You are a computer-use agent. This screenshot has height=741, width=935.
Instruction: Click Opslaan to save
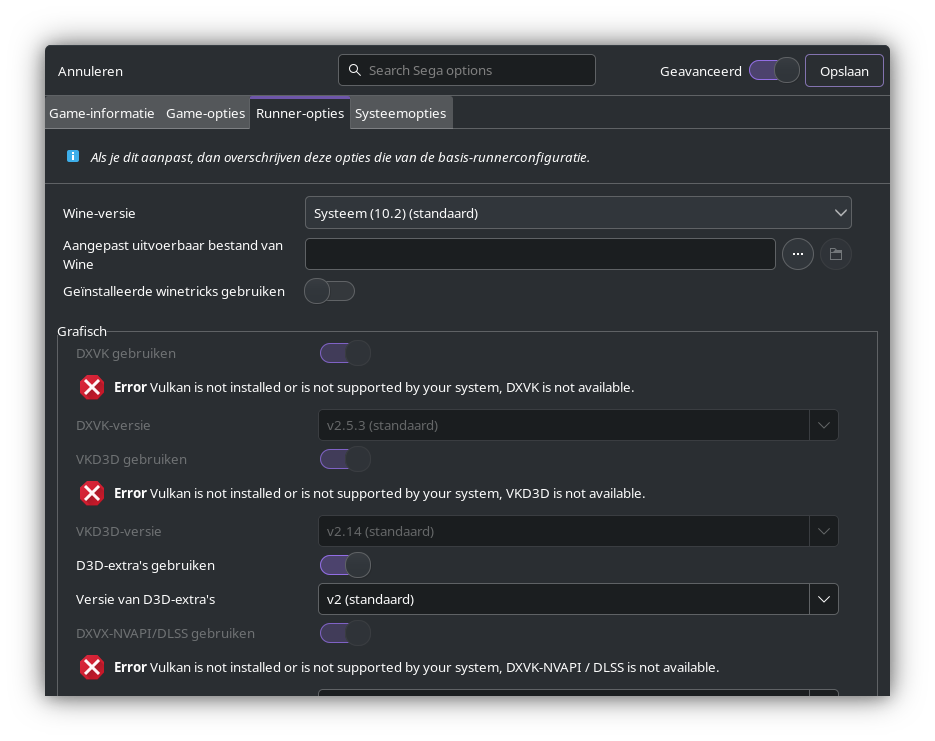click(x=844, y=71)
